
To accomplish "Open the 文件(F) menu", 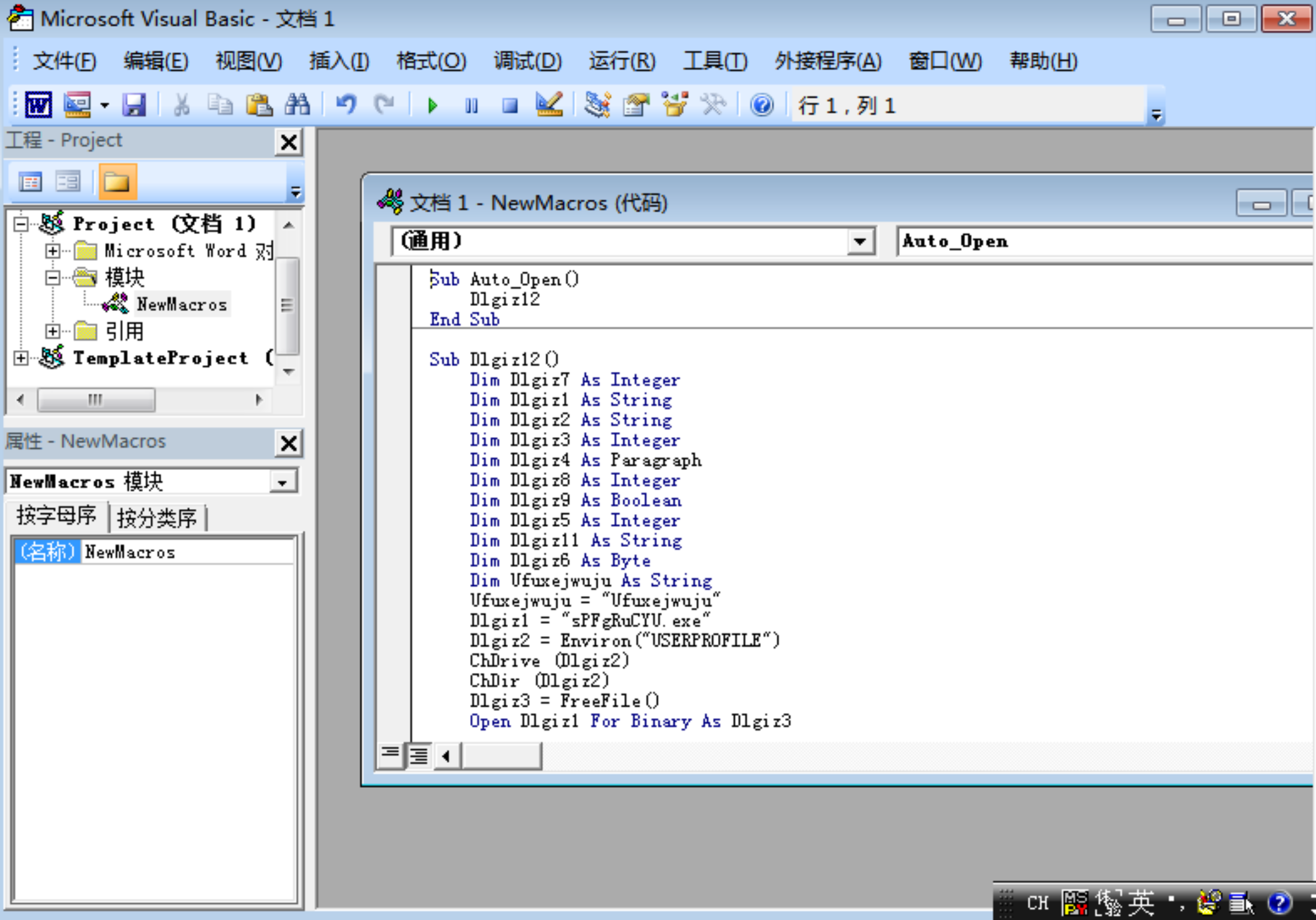I will tap(65, 61).
